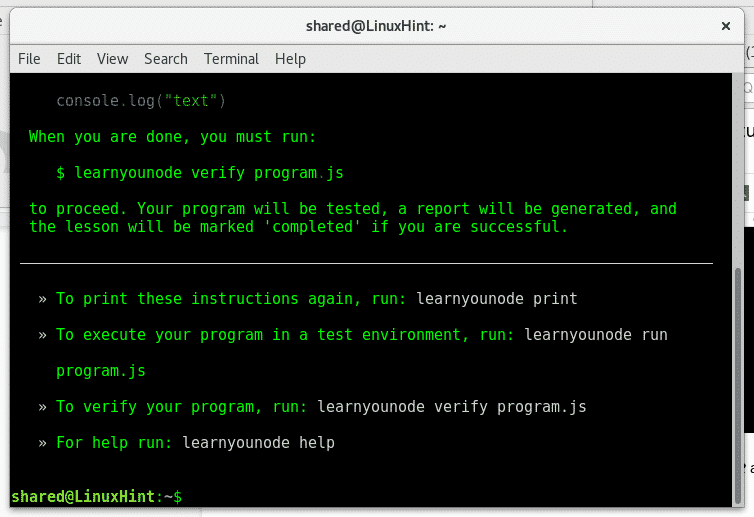Viewport: 754px width, 517px height.
Task: Click at the shell prompt cursor
Action: click(x=186, y=497)
